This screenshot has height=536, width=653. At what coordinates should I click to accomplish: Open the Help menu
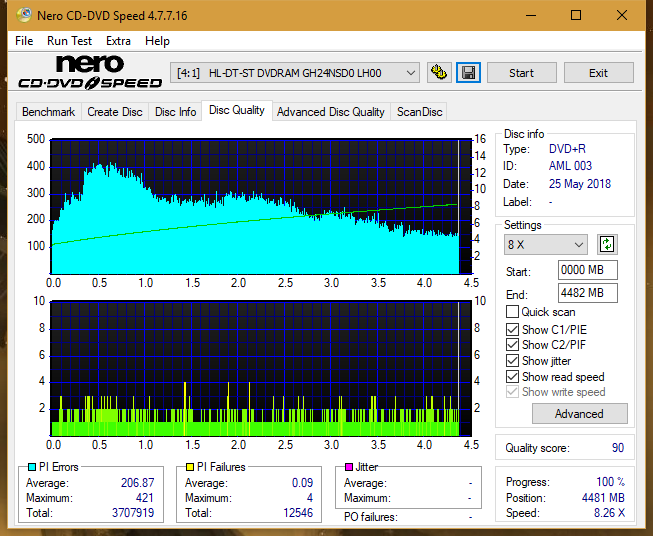point(157,41)
